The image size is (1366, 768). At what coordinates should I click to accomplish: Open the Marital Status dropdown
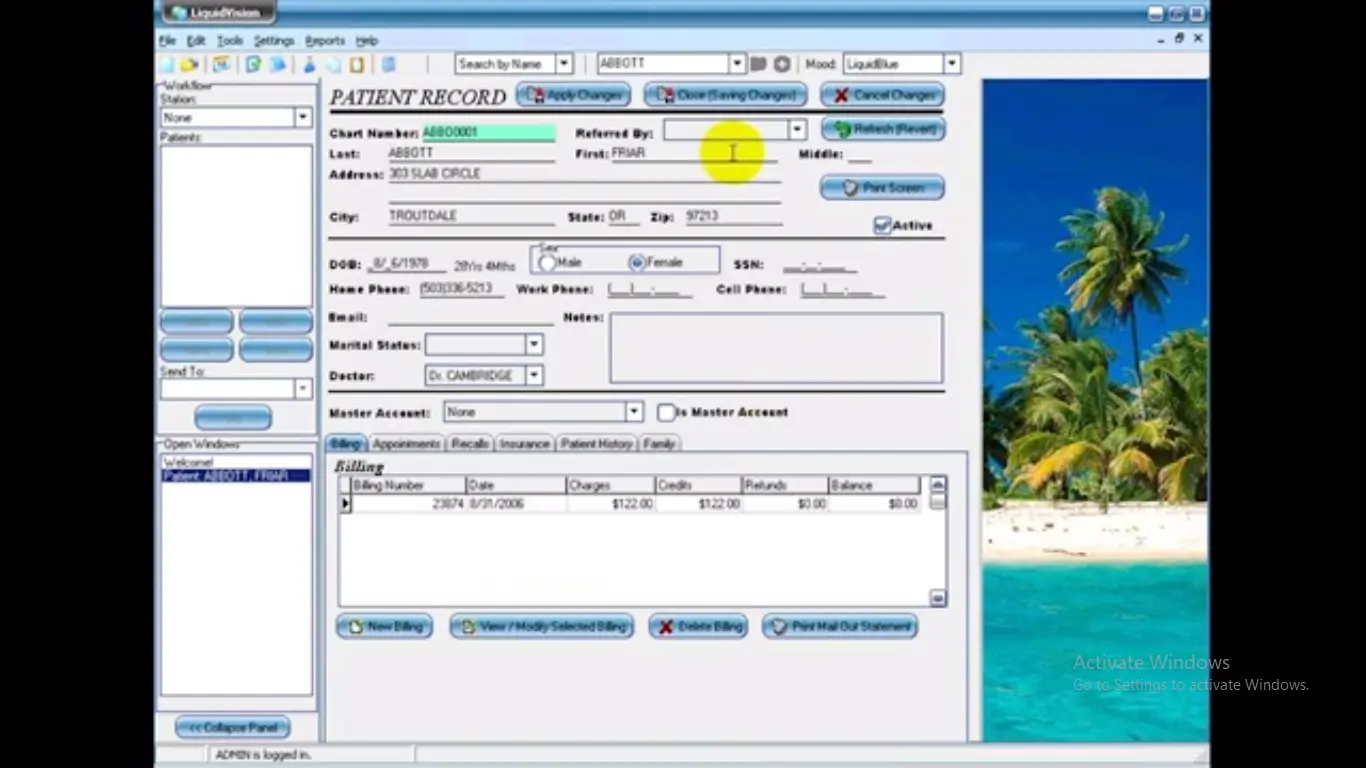click(x=533, y=344)
